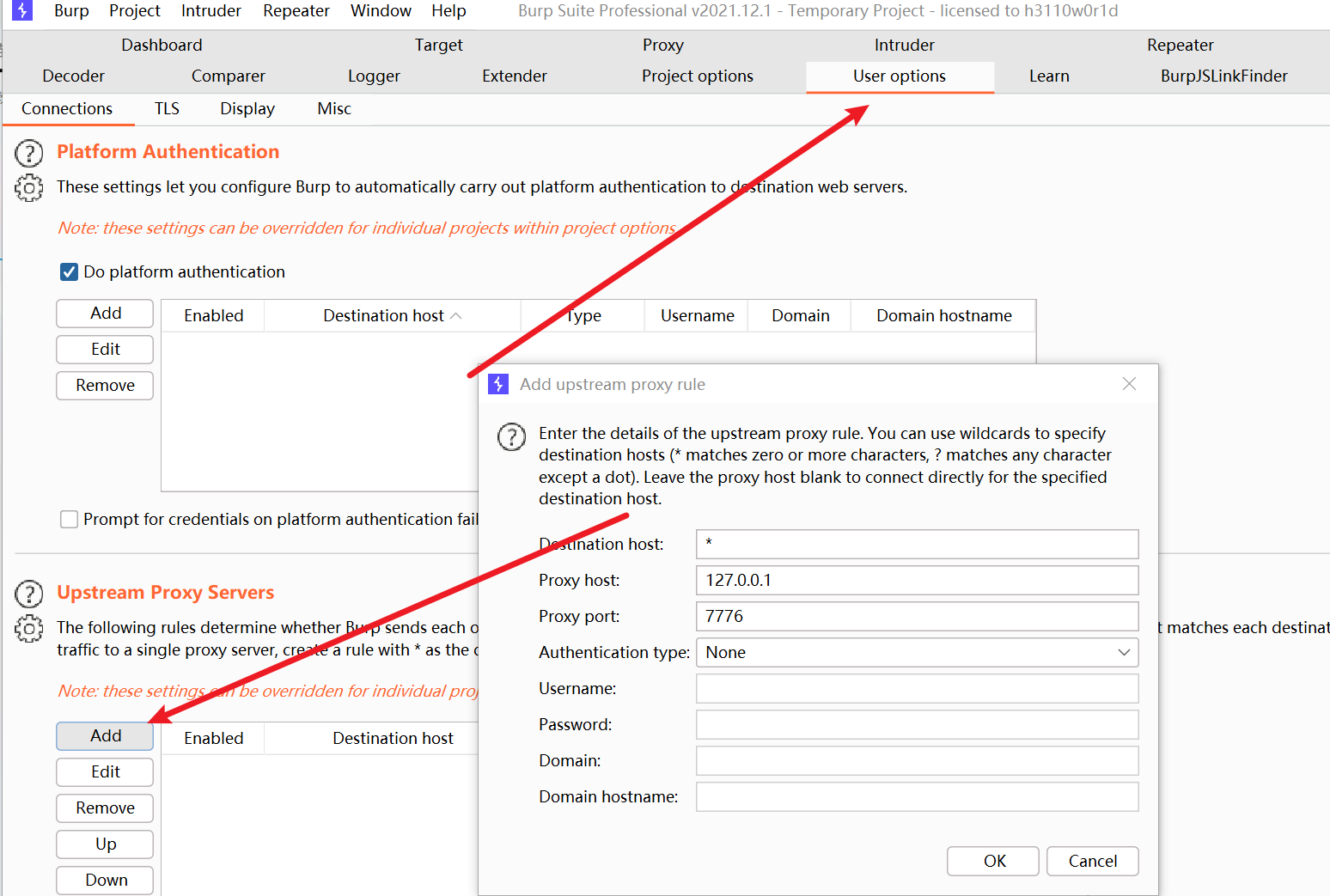The image size is (1330, 896).
Task: Click help icon in Add upstream proxy dialog
Action: click(x=512, y=437)
